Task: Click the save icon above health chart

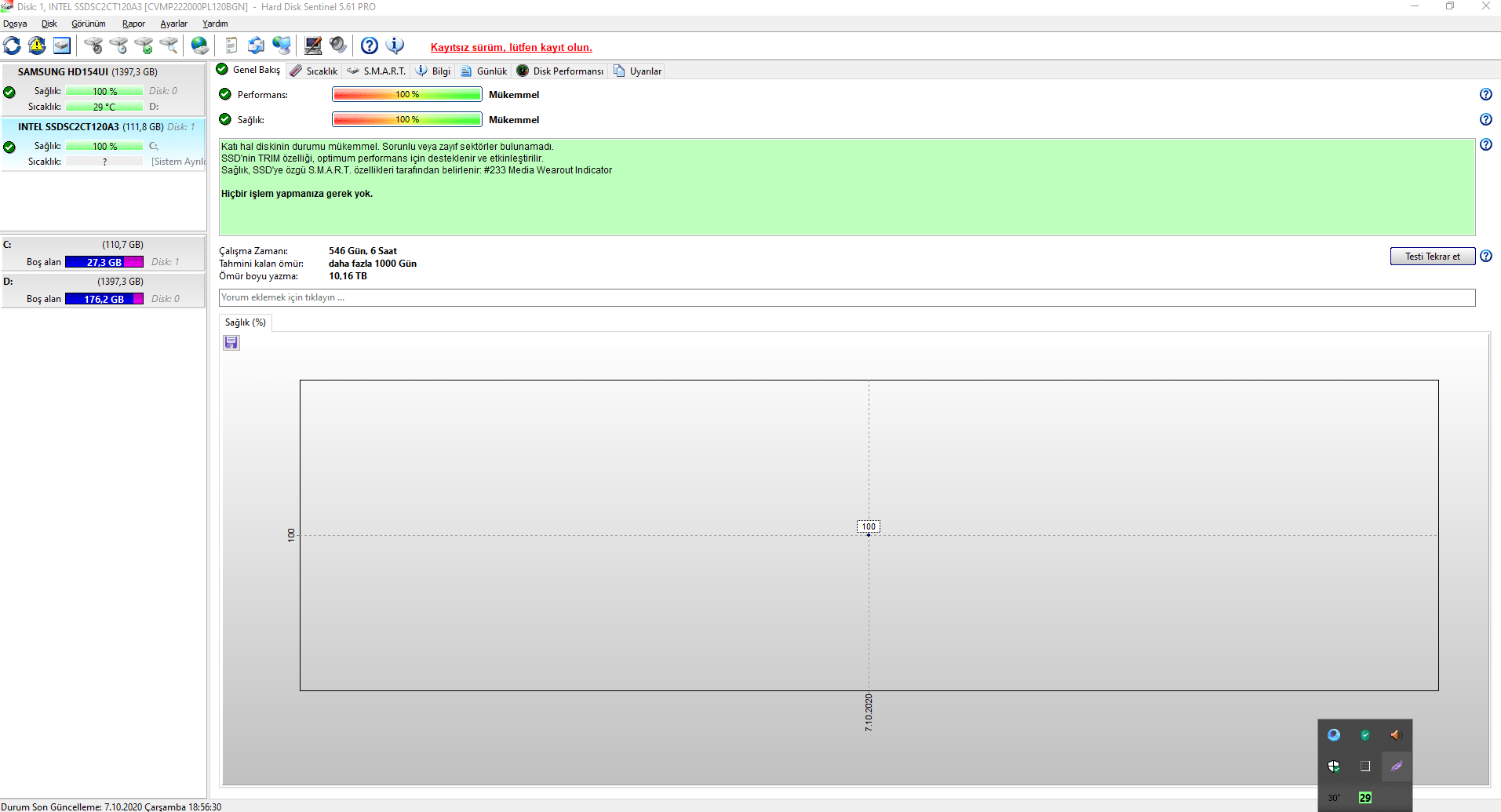Action: click(x=231, y=342)
